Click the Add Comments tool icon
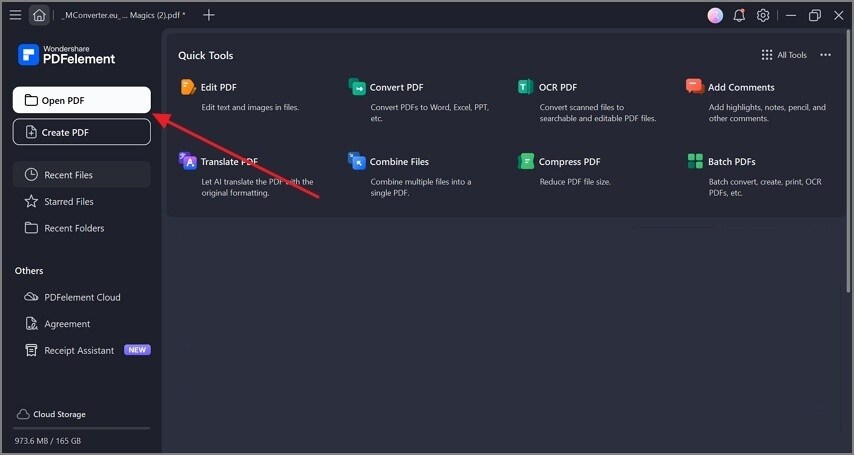The image size is (854, 455). (x=694, y=86)
